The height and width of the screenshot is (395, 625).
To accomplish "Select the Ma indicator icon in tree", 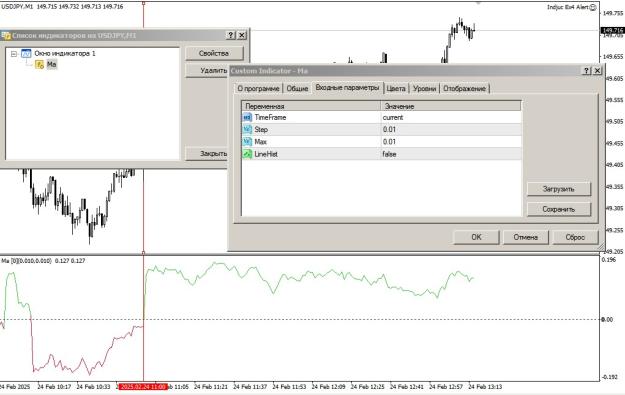I will [x=39, y=65].
